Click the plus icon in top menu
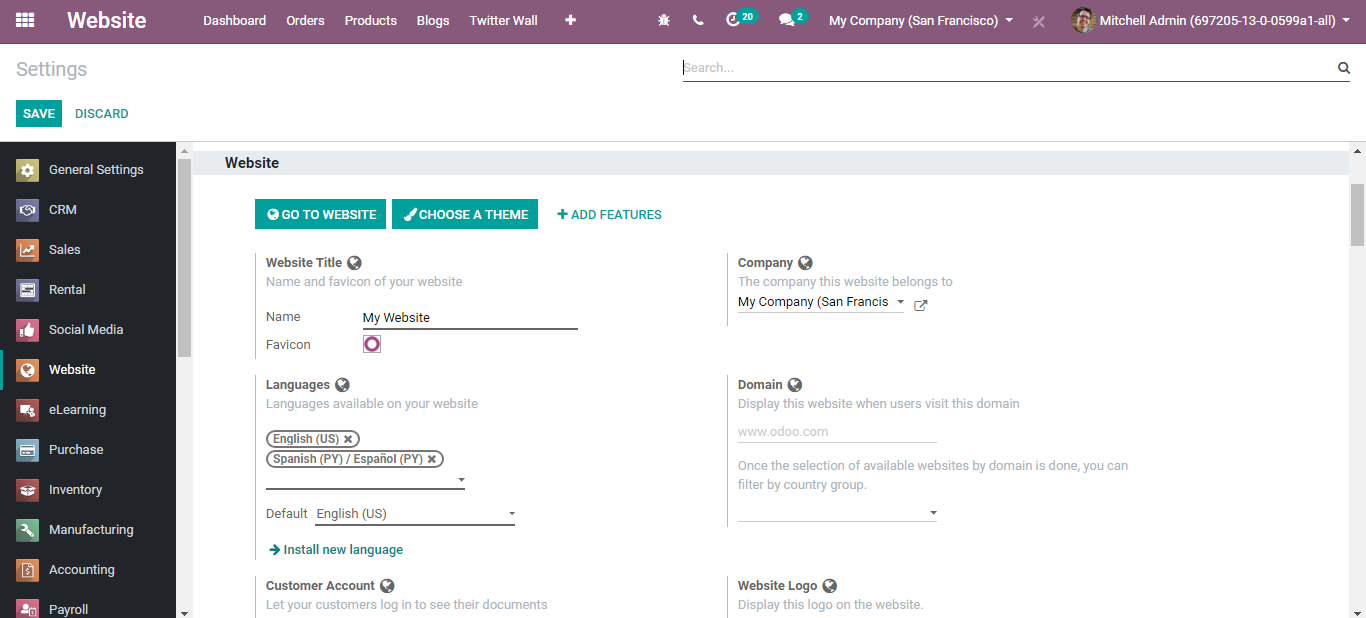1366x618 pixels. pyautogui.click(x=570, y=20)
